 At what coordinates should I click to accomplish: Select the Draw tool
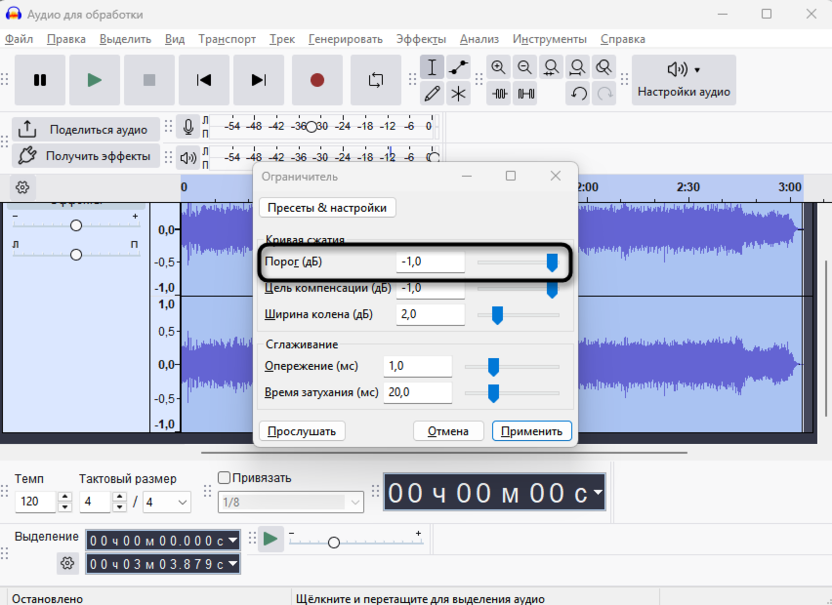click(433, 93)
